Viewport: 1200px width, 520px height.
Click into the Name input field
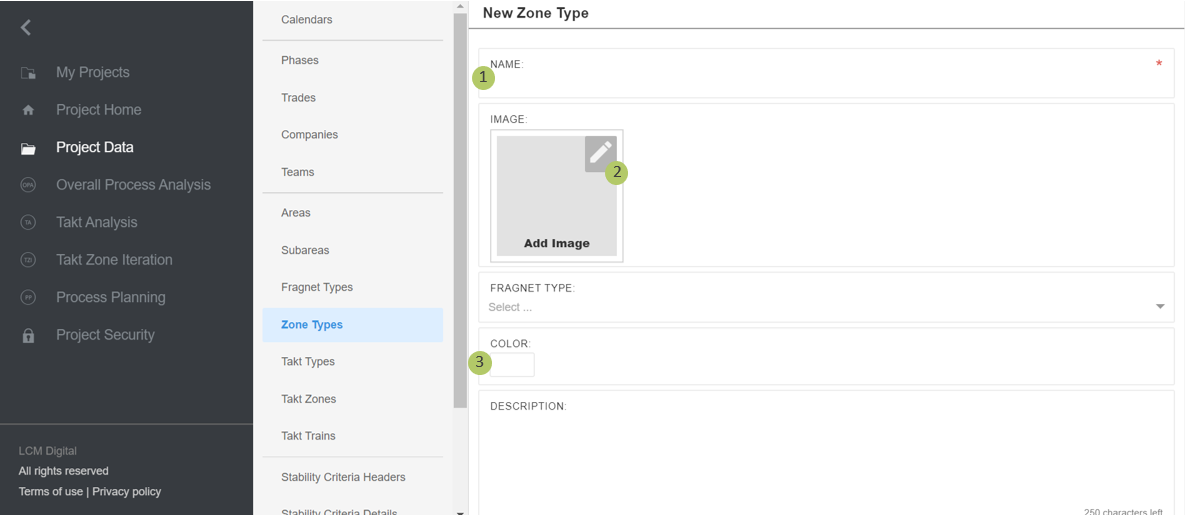coord(820,82)
